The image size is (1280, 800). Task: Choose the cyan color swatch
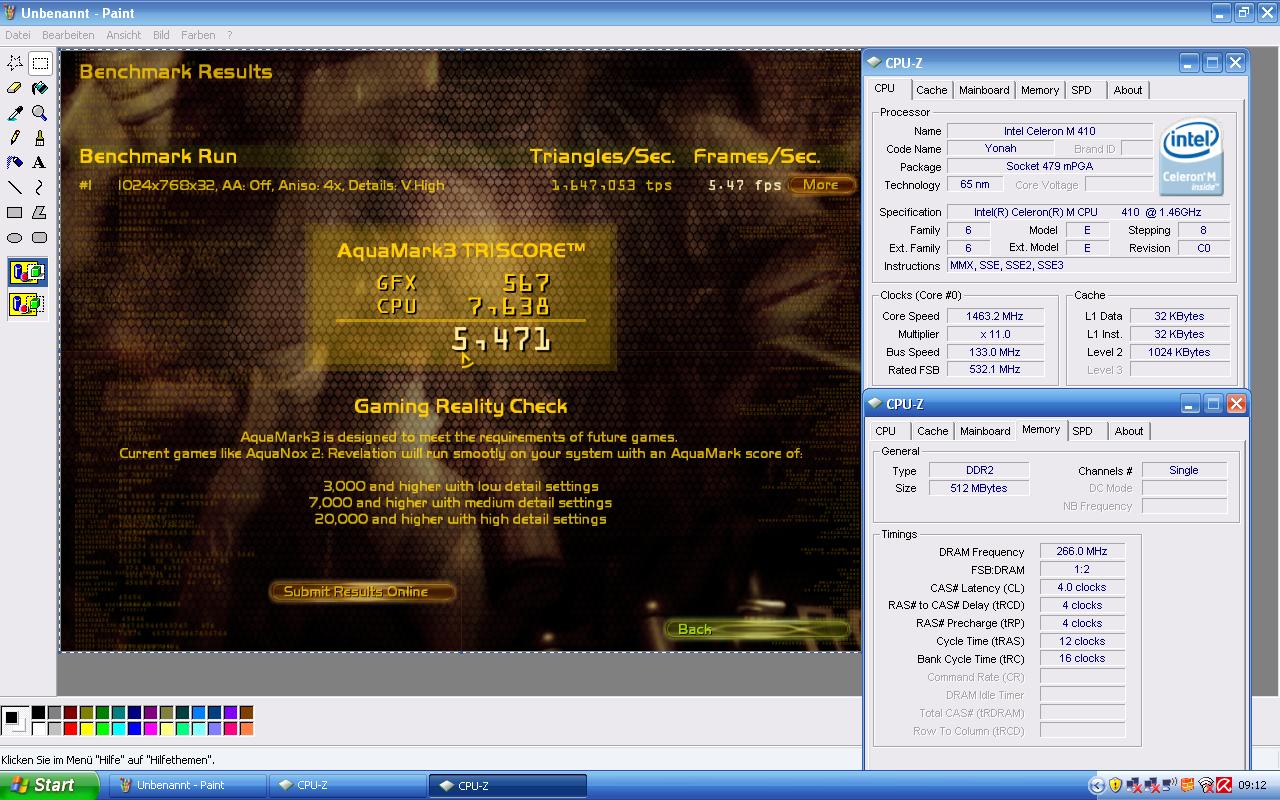(x=118, y=729)
